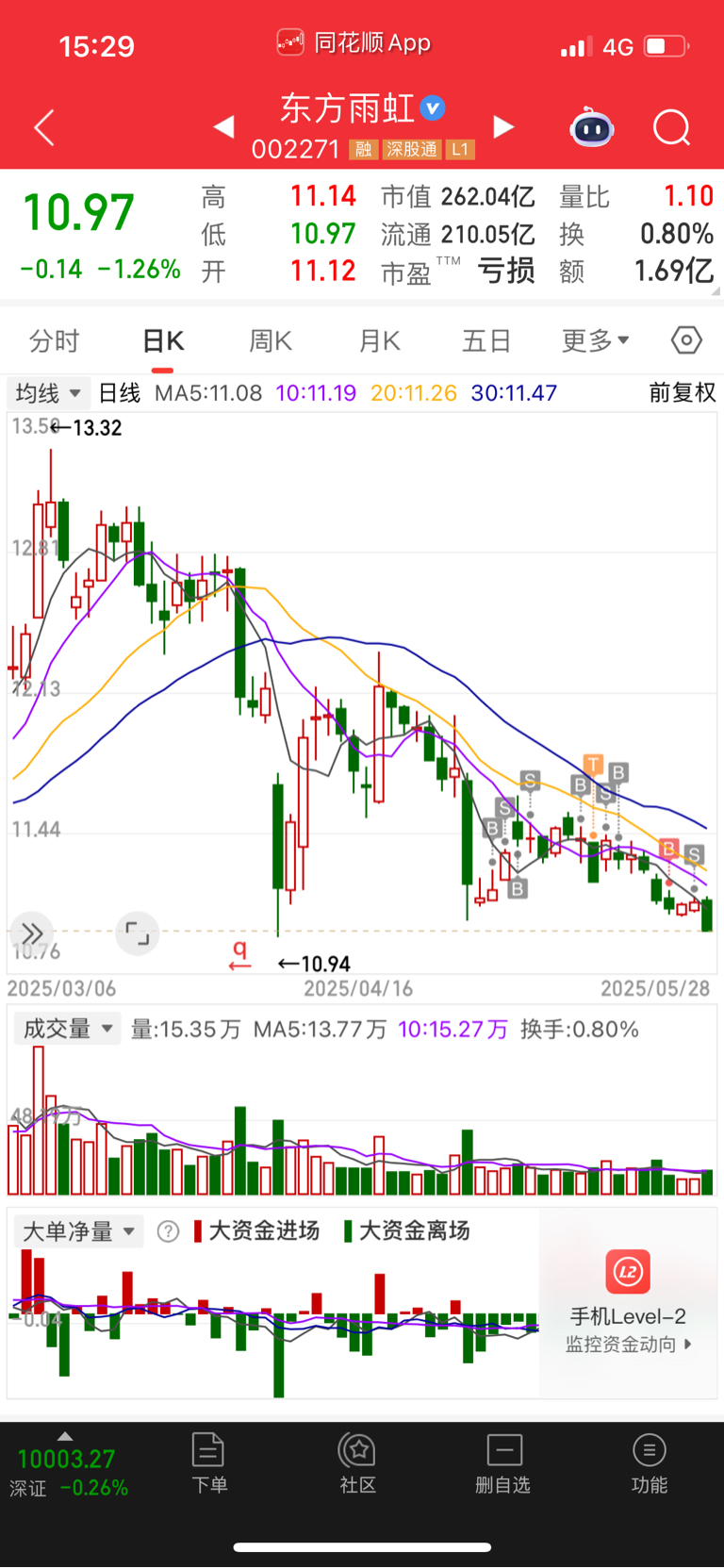Tap the 4G network indicator

[x=617, y=47]
